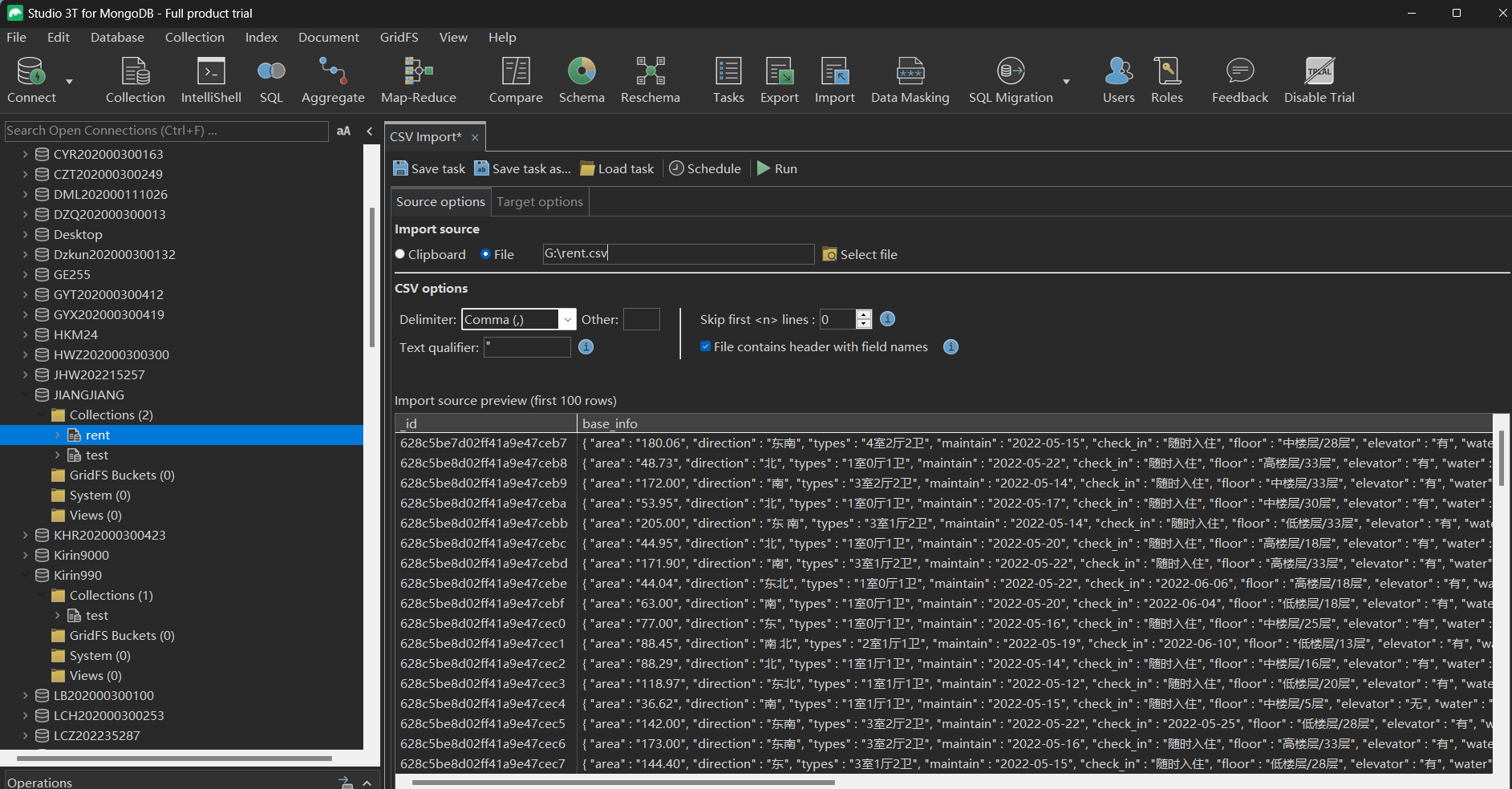The height and width of the screenshot is (789, 1512).
Task: Toggle File contains header with field names
Action: (705, 346)
